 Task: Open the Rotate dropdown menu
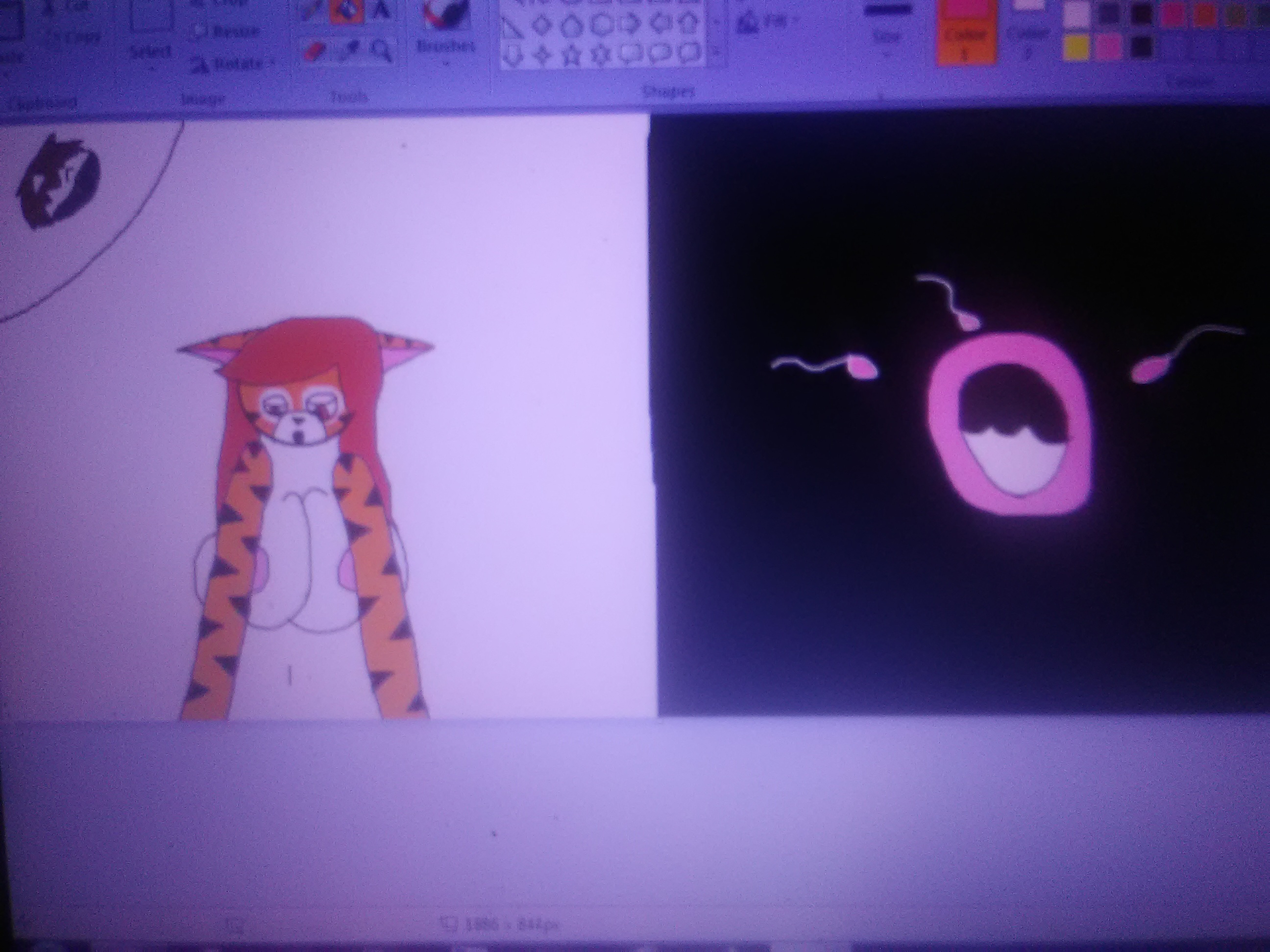233,64
